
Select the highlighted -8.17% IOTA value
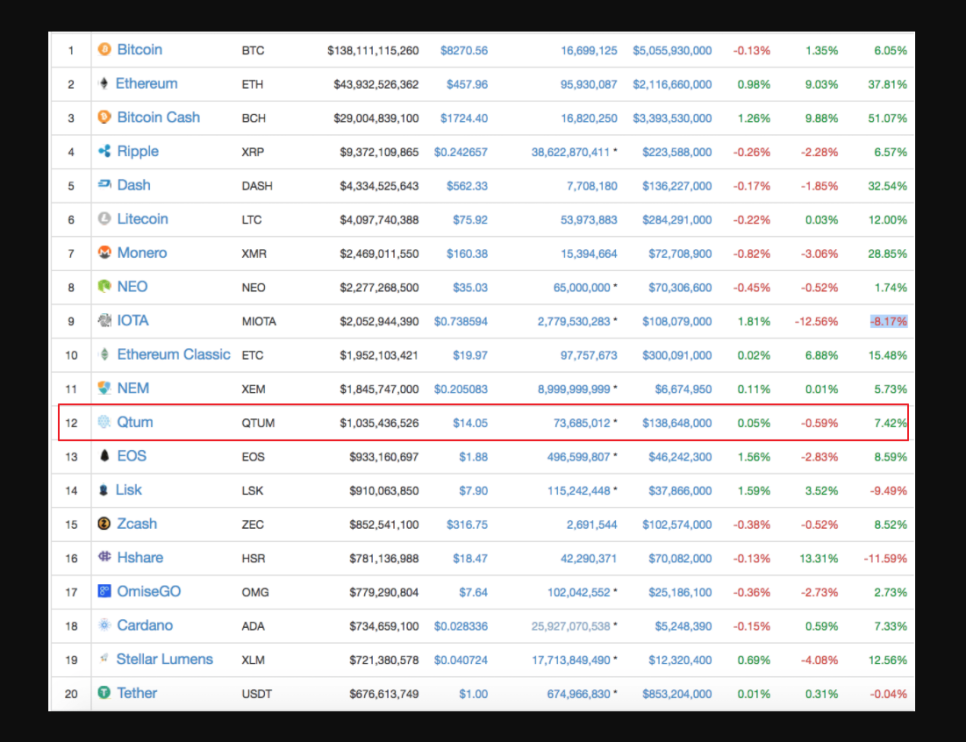tap(888, 322)
